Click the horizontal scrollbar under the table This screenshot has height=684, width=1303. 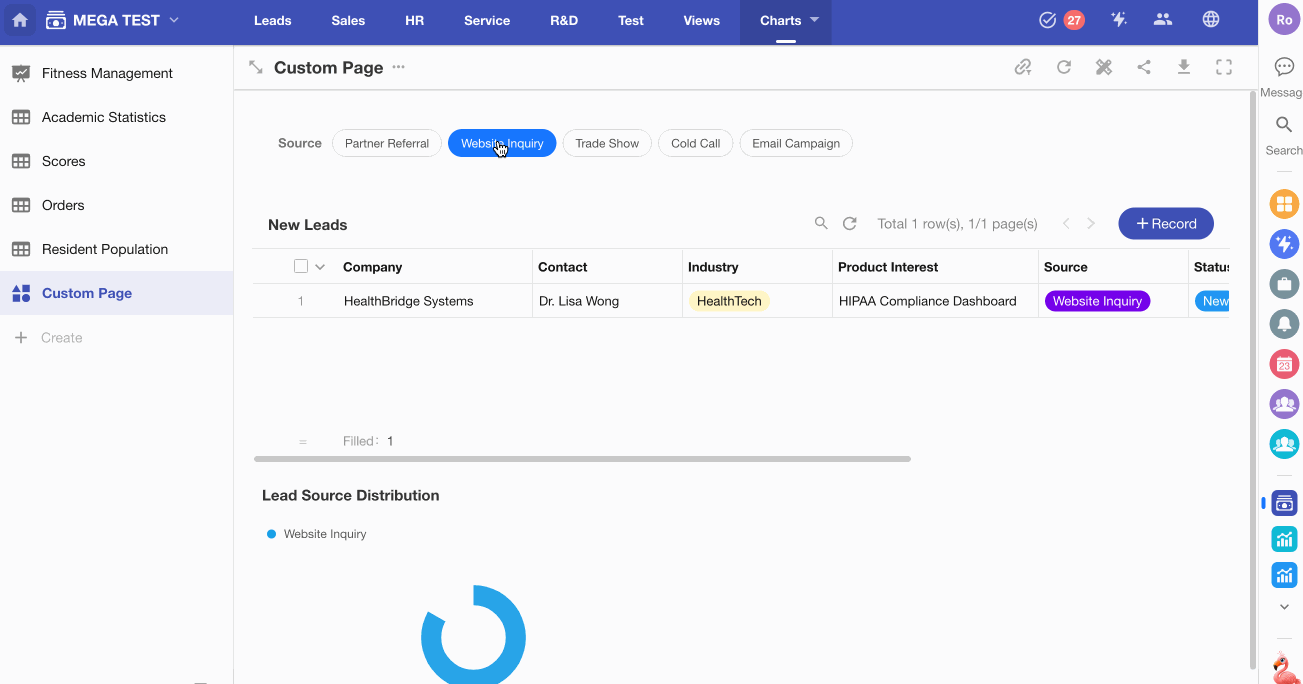pyautogui.click(x=582, y=459)
